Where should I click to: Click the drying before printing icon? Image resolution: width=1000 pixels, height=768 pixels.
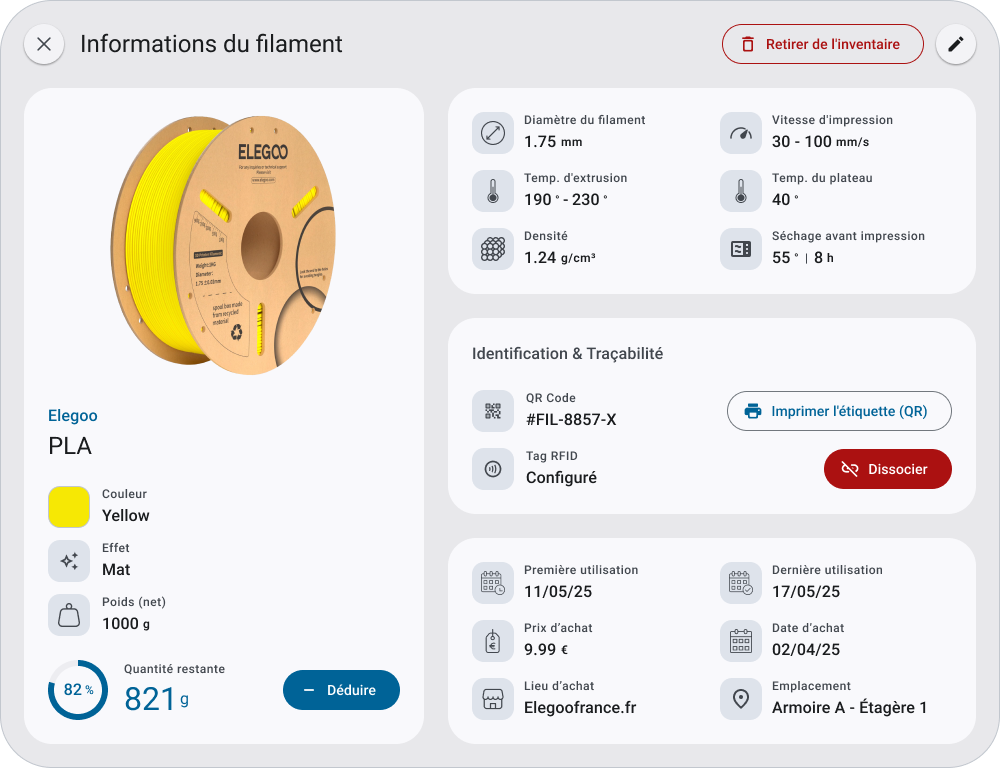tap(740, 248)
